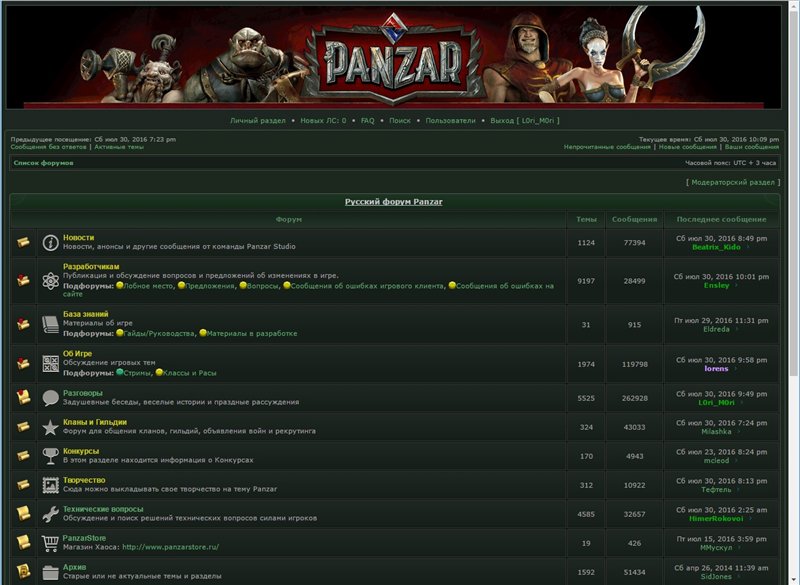Open the Пользователи members list
This screenshot has height=585, width=800.
point(451,121)
